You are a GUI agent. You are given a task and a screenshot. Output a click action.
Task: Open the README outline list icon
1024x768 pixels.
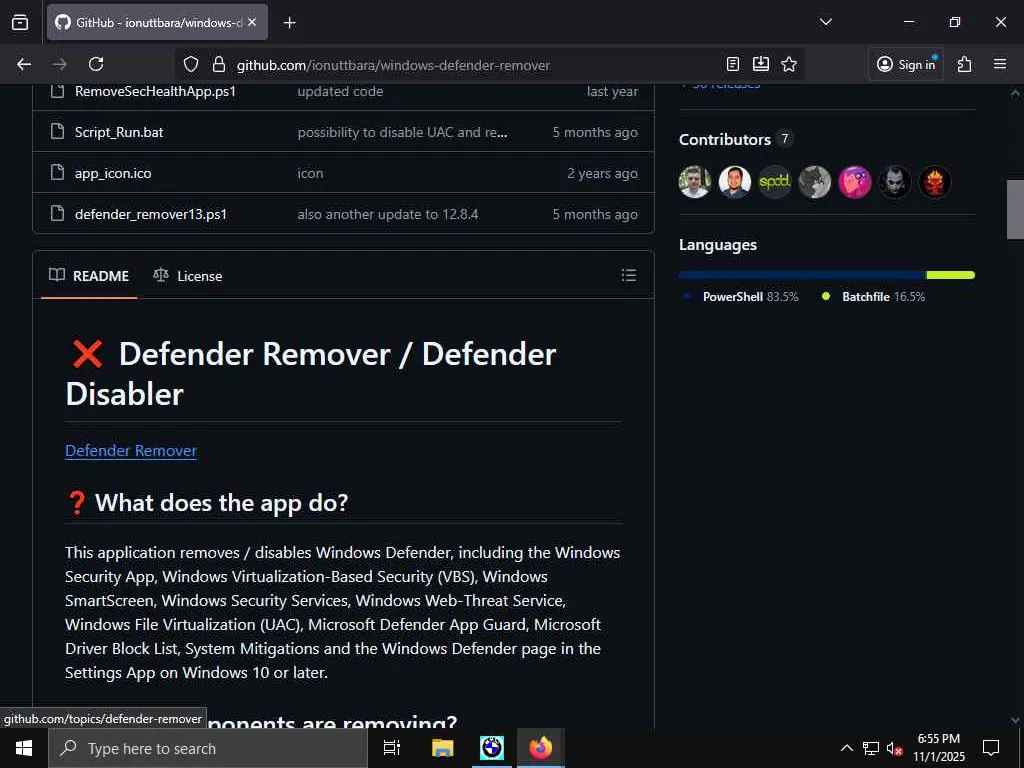(x=628, y=275)
